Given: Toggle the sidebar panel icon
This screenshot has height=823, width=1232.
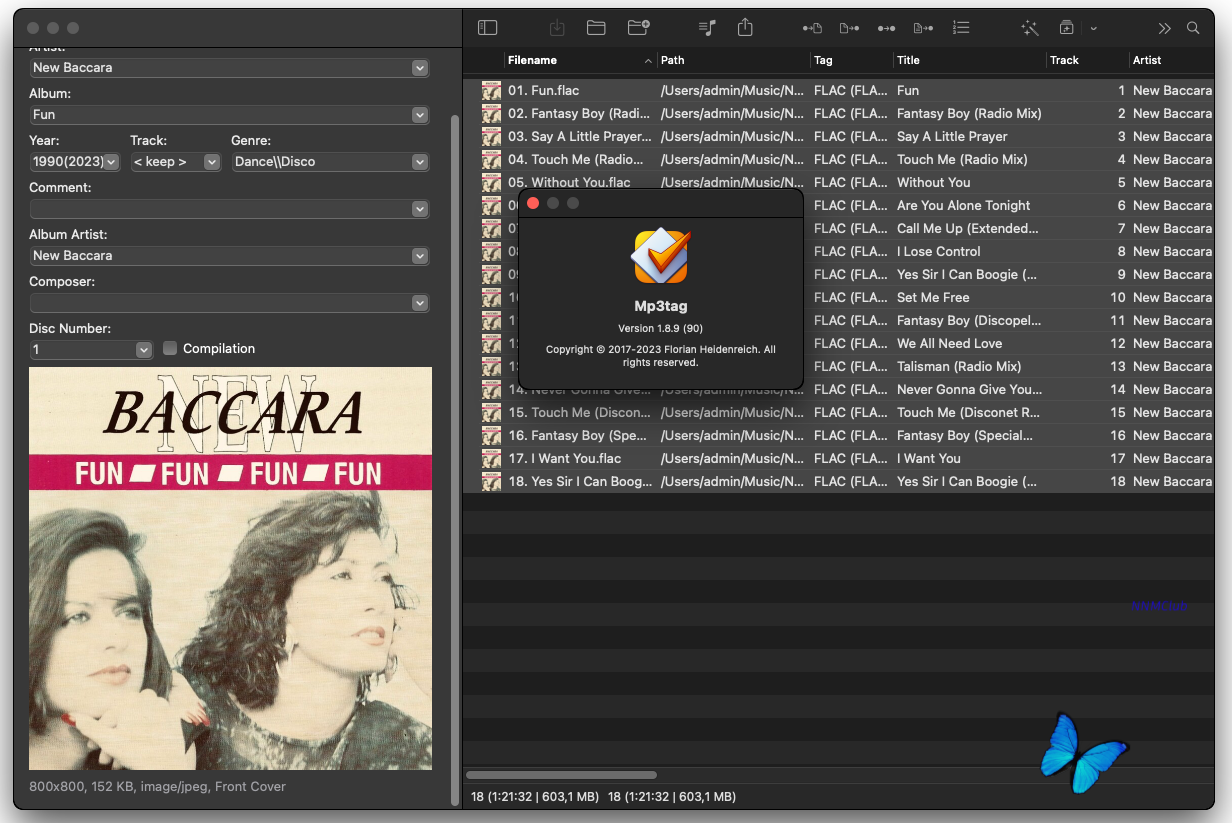Looking at the screenshot, I should tap(487, 28).
